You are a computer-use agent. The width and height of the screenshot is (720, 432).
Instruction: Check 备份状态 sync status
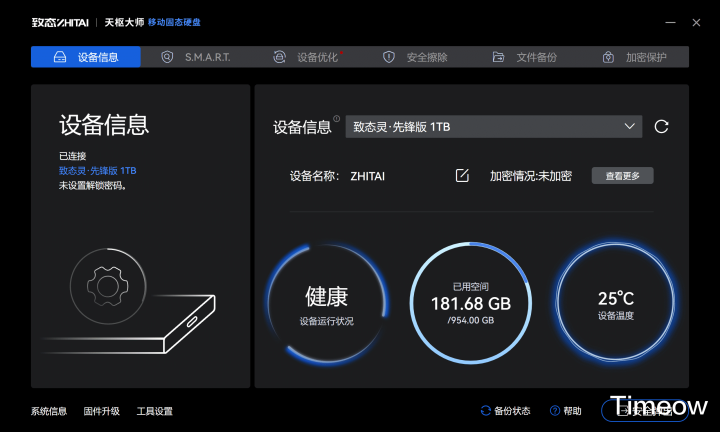point(506,411)
